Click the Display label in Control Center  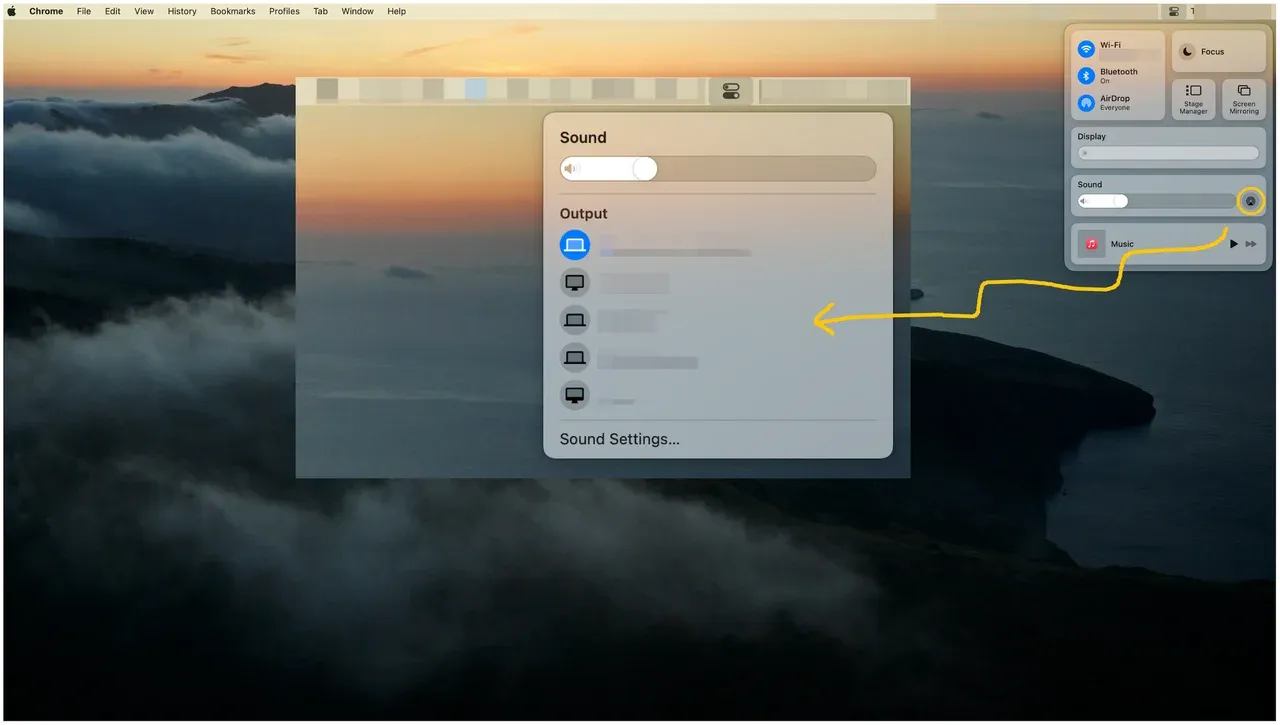[x=1092, y=136]
